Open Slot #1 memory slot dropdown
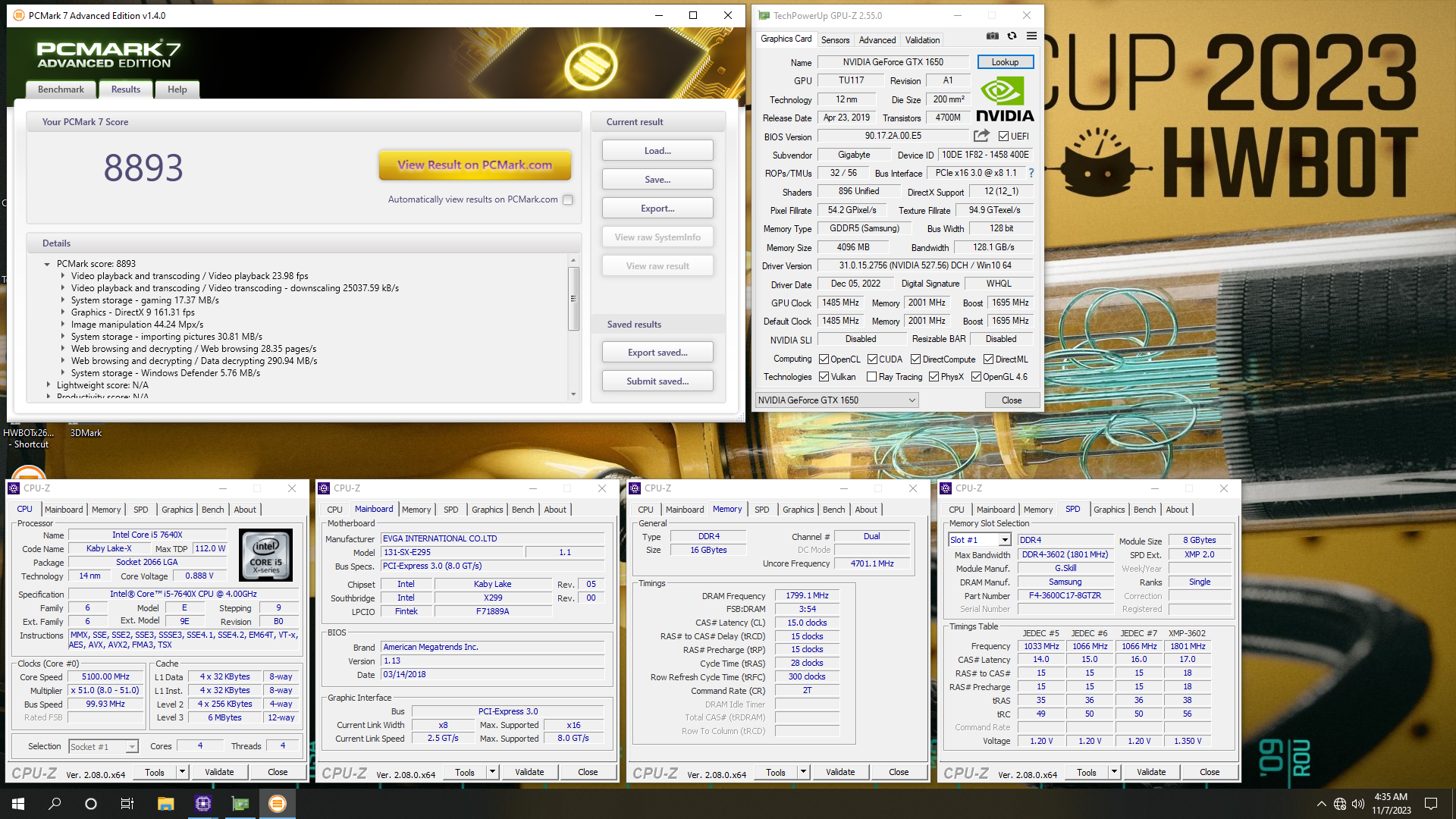This screenshot has width=1456, height=819. [x=980, y=540]
